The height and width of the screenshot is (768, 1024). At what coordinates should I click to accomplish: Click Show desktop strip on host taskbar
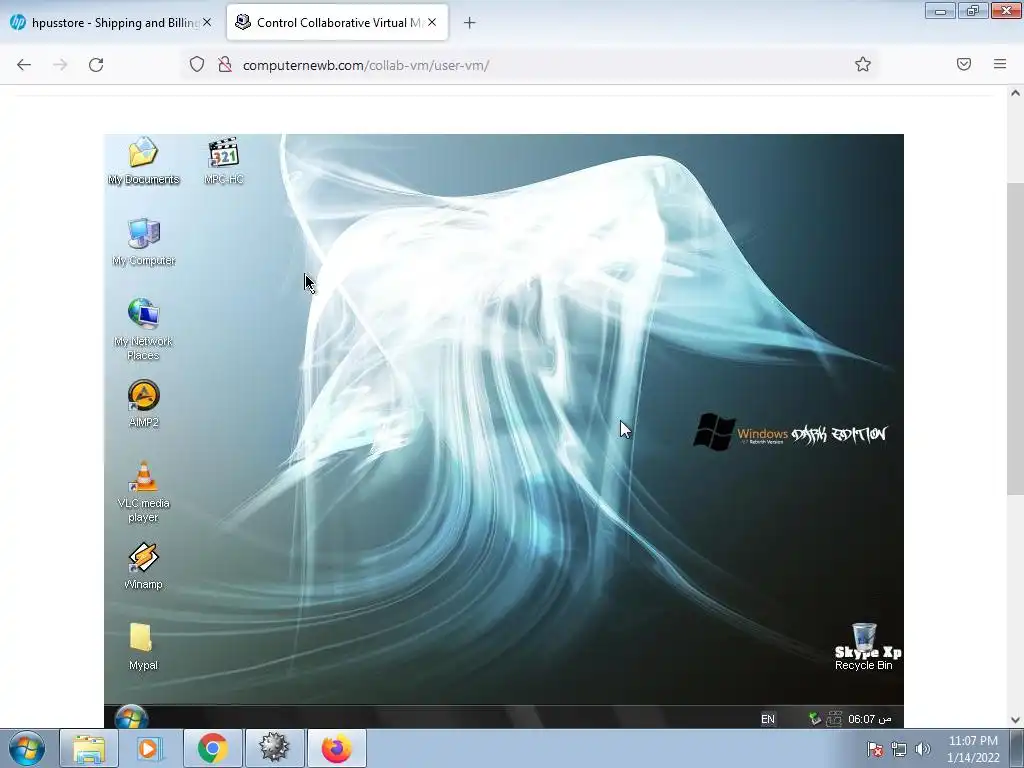(x=1017, y=748)
